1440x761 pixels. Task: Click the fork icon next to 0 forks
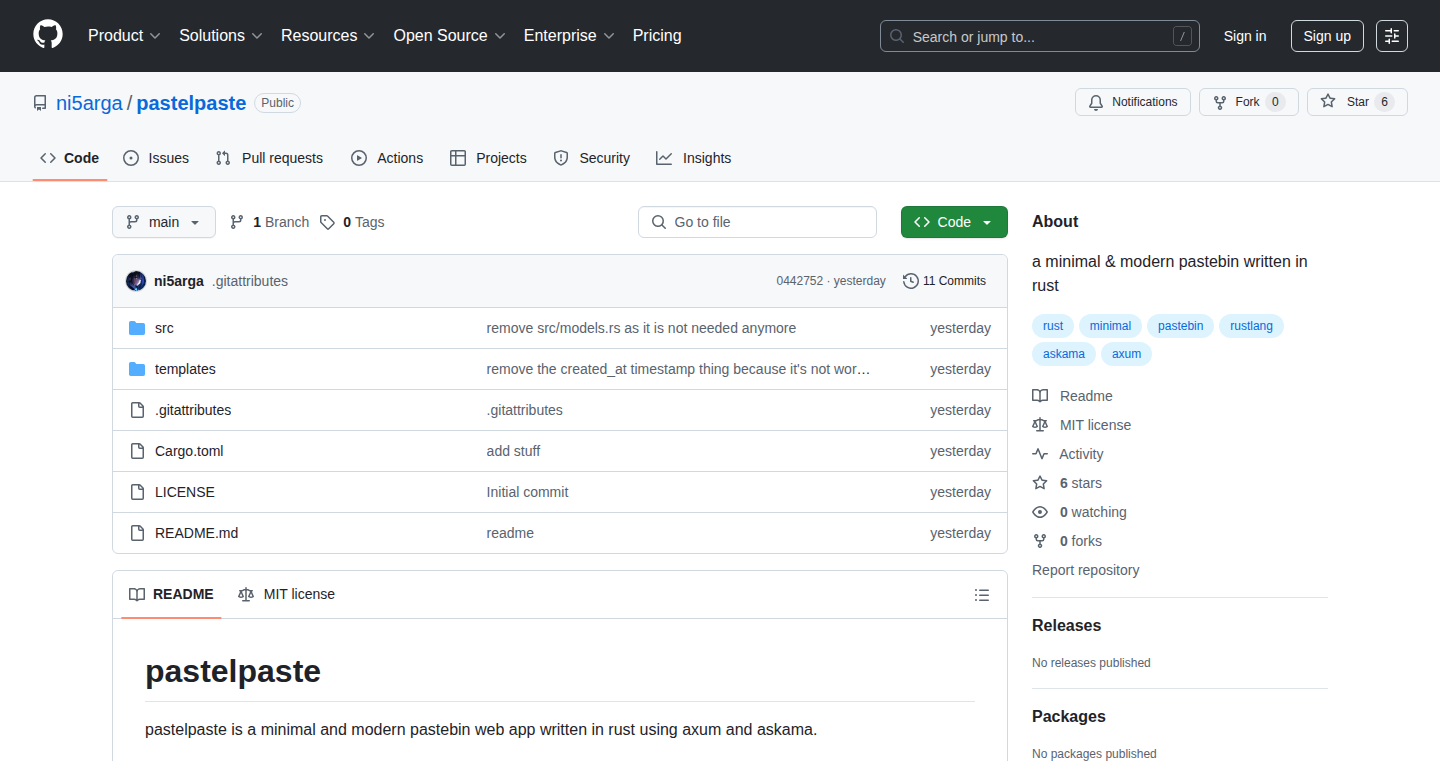1040,541
